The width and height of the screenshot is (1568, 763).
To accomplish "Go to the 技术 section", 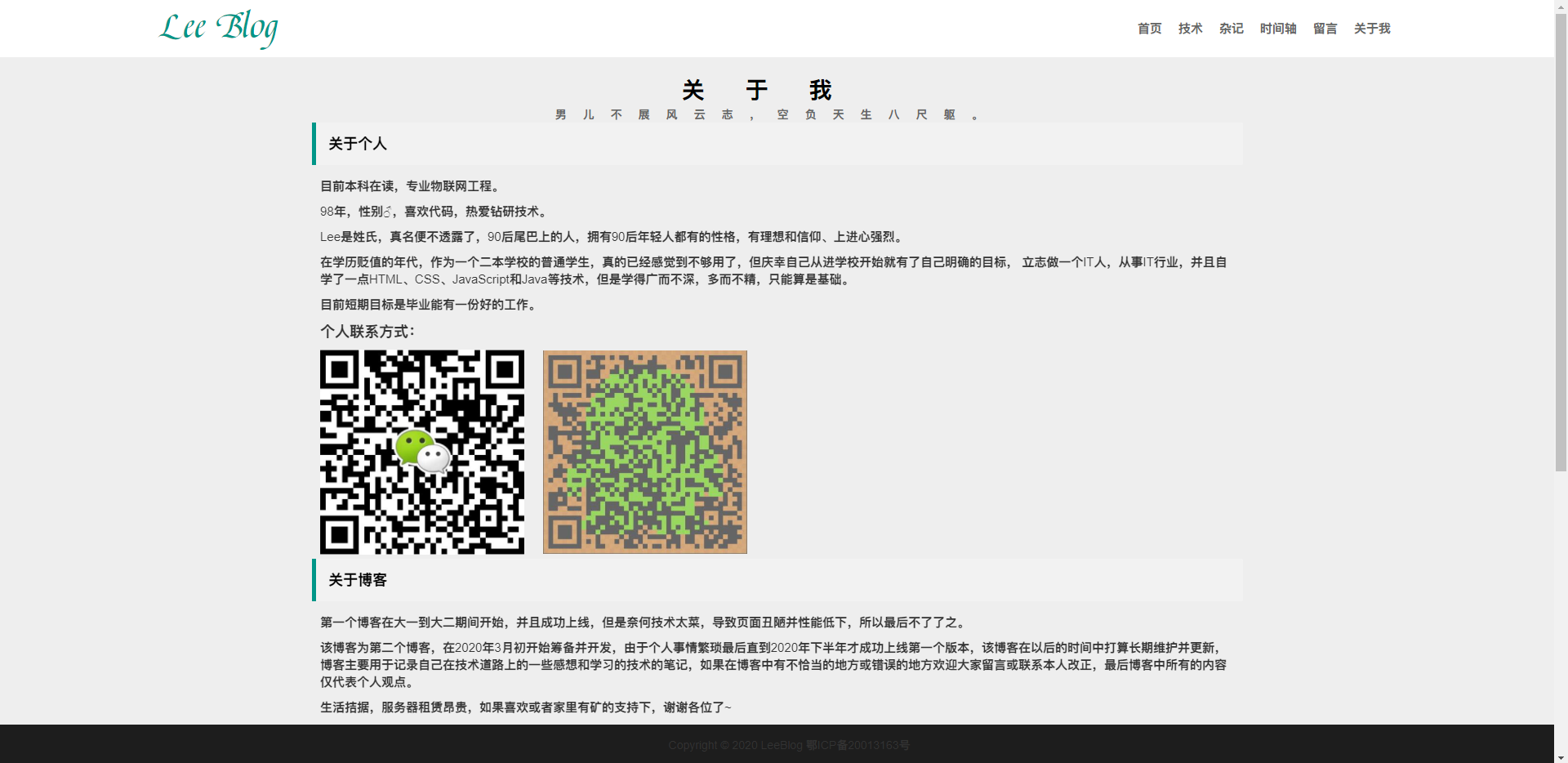I will 1190,29.
